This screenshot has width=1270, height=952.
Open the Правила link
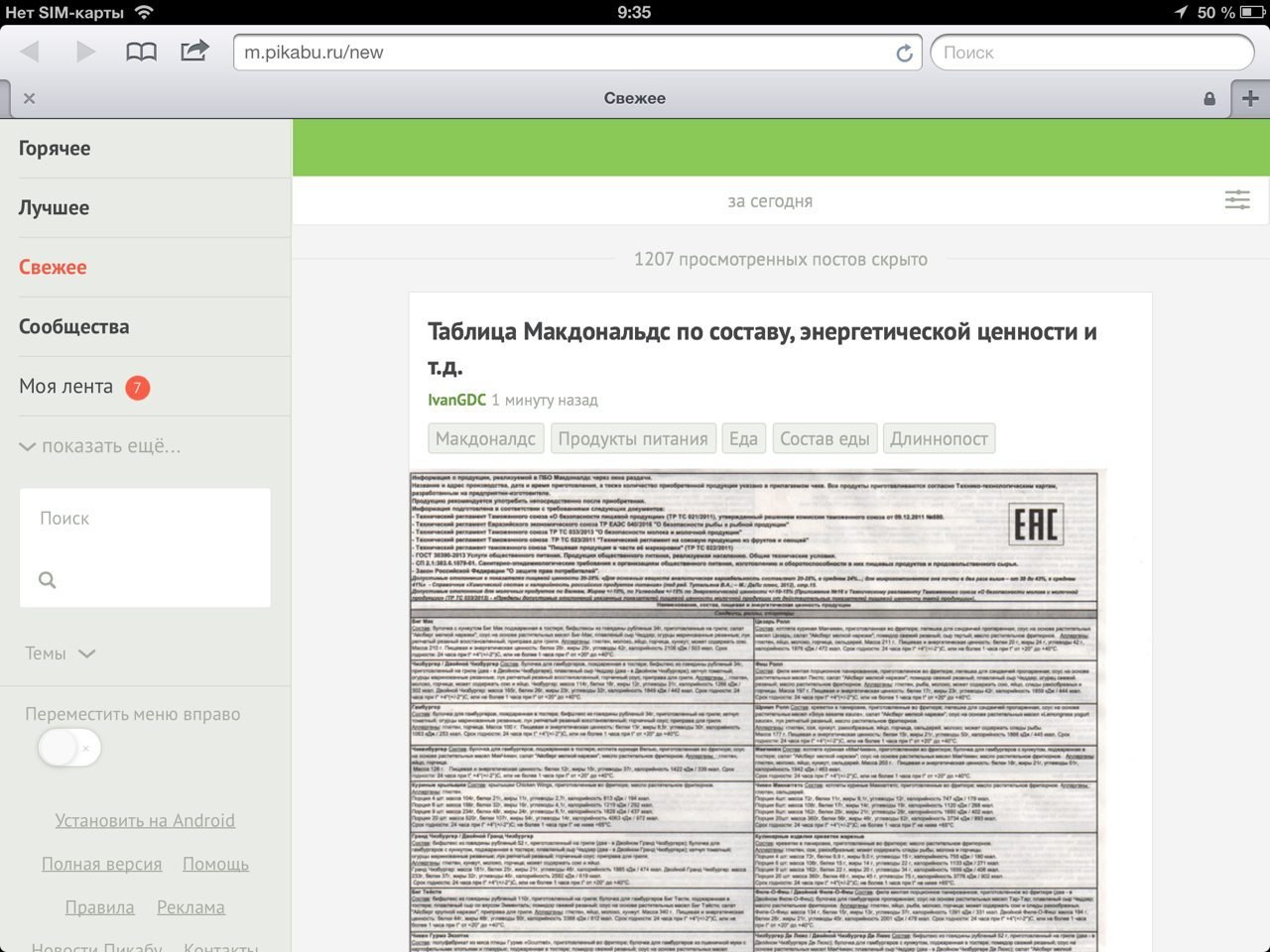[x=99, y=907]
